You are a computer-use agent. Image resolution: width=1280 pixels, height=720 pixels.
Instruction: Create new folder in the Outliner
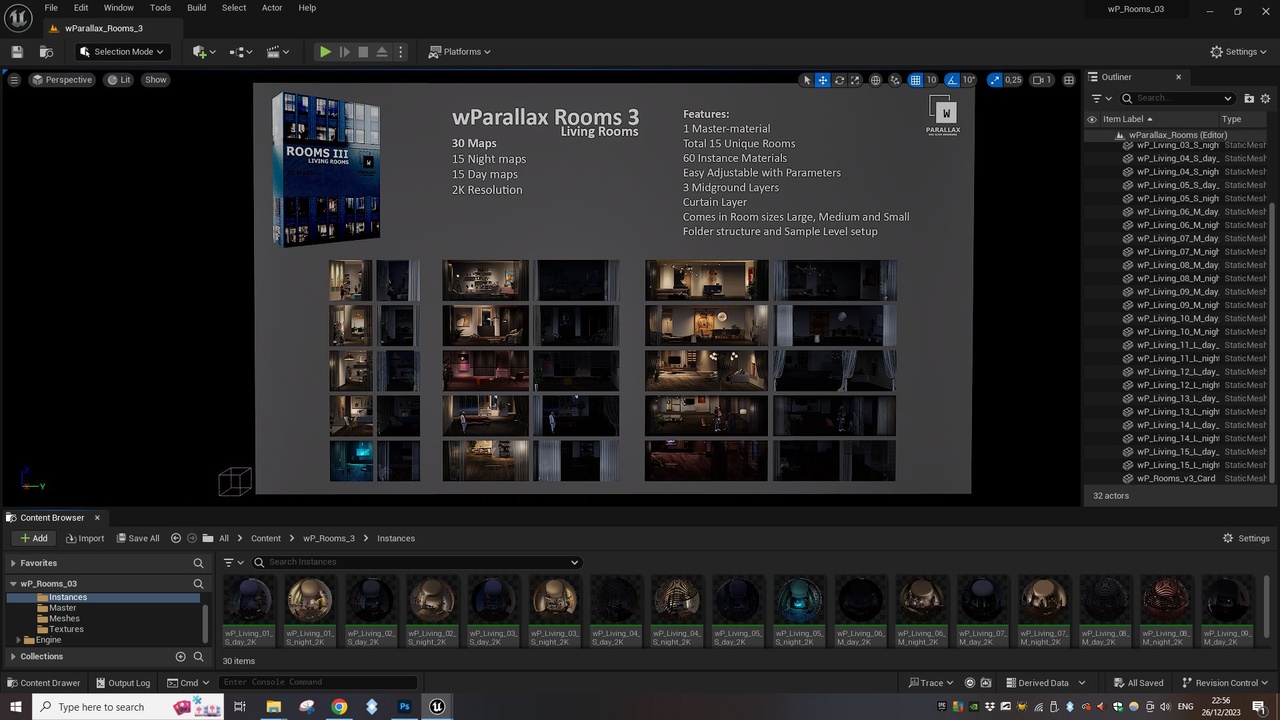1249,98
